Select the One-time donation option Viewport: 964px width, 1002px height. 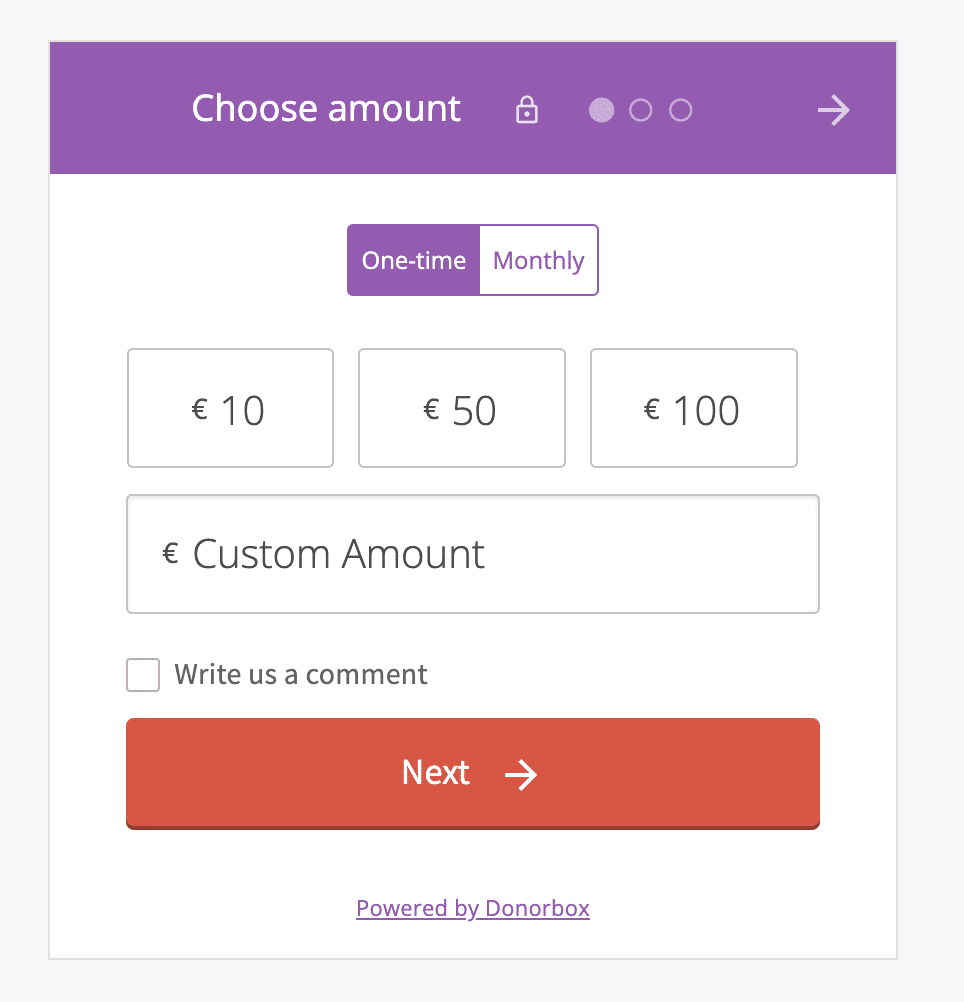[414, 261]
